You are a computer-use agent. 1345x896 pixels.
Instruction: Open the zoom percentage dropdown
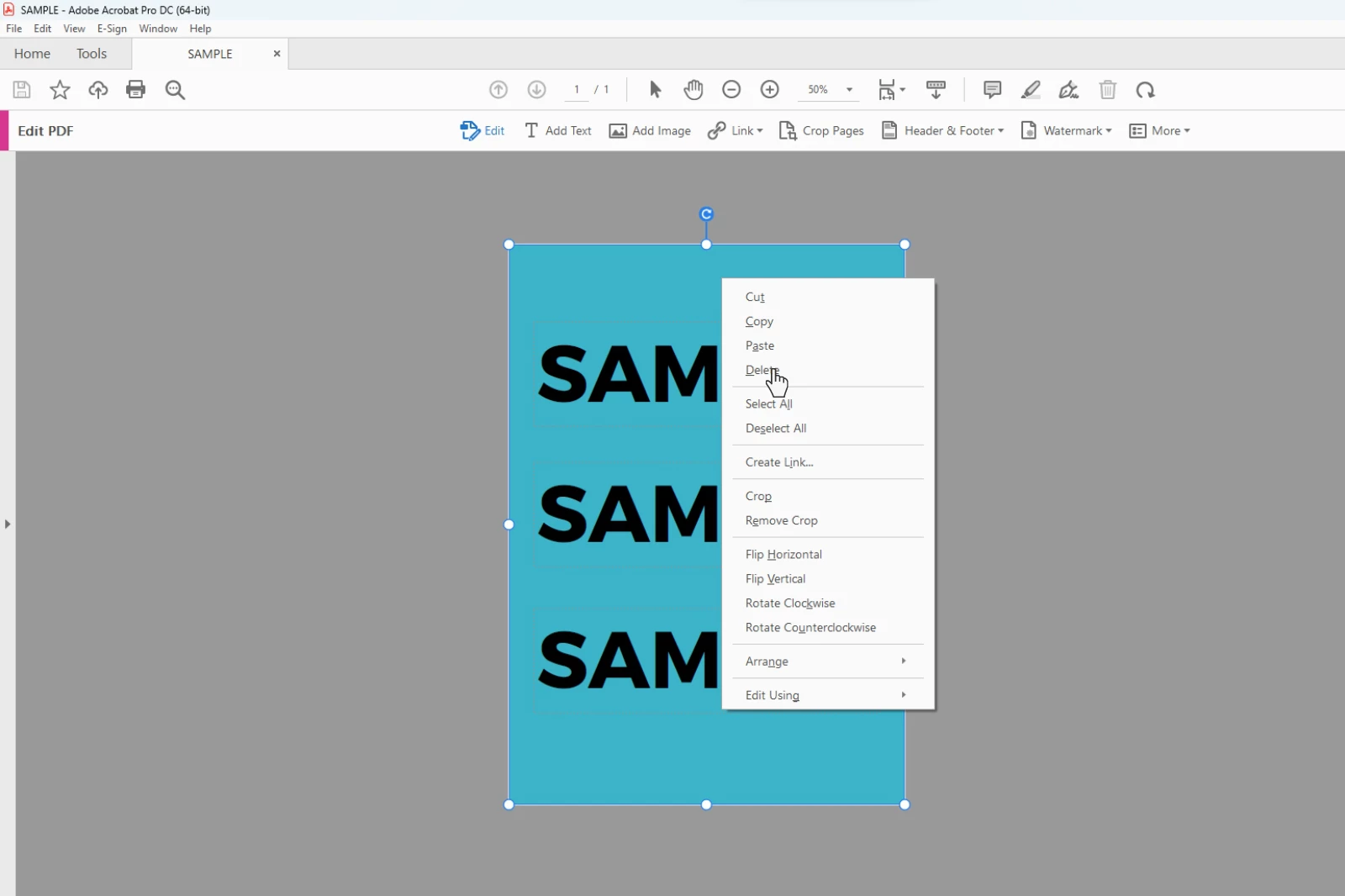(x=849, y=89)
